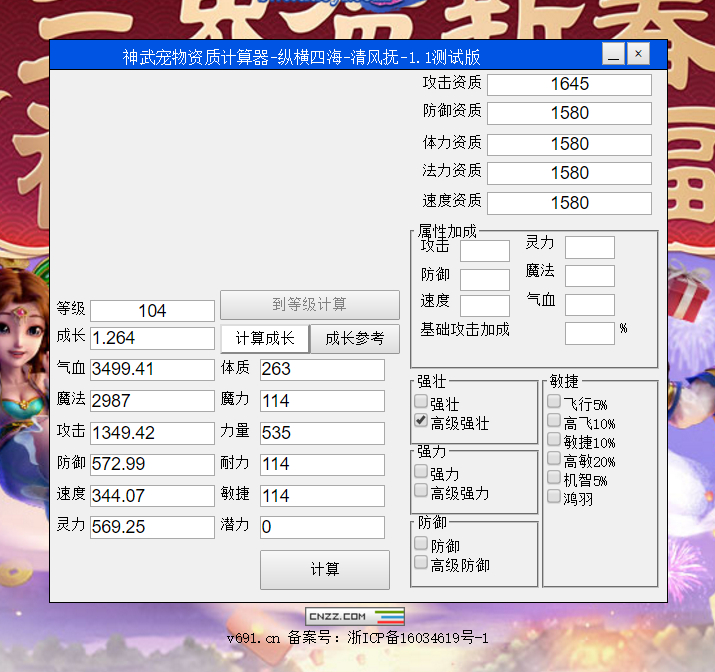Focus the 魔法 field showing 2987

[152, 401]
